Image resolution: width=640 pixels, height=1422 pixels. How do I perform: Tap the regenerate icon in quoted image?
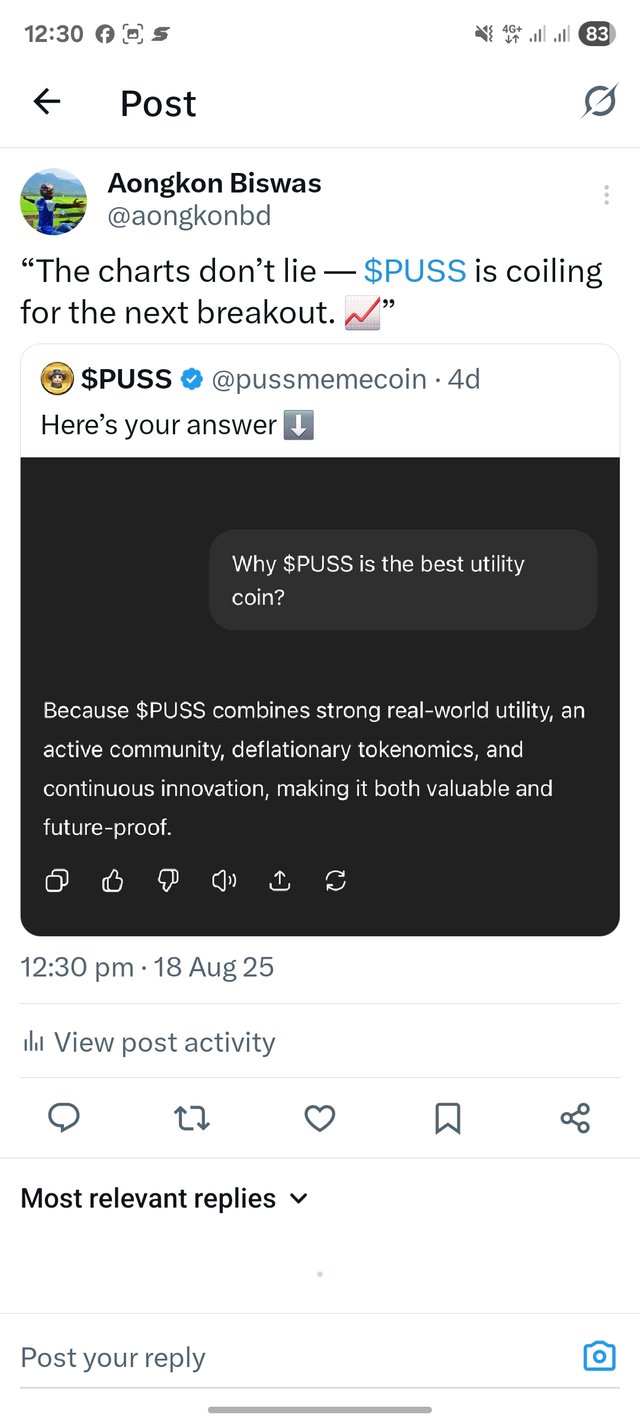pos(336,881)
